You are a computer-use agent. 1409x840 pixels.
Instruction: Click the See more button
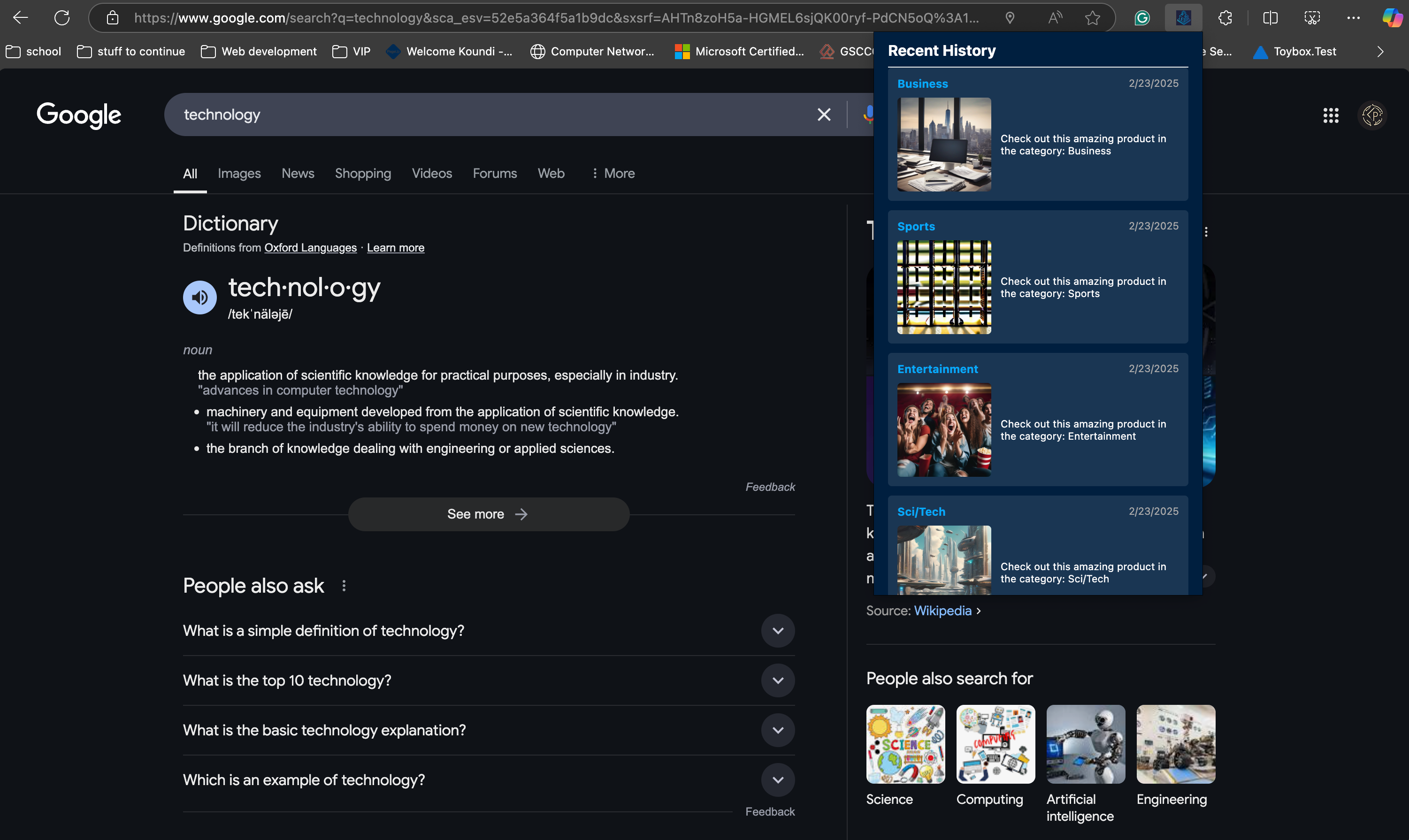tap(488, 514)
